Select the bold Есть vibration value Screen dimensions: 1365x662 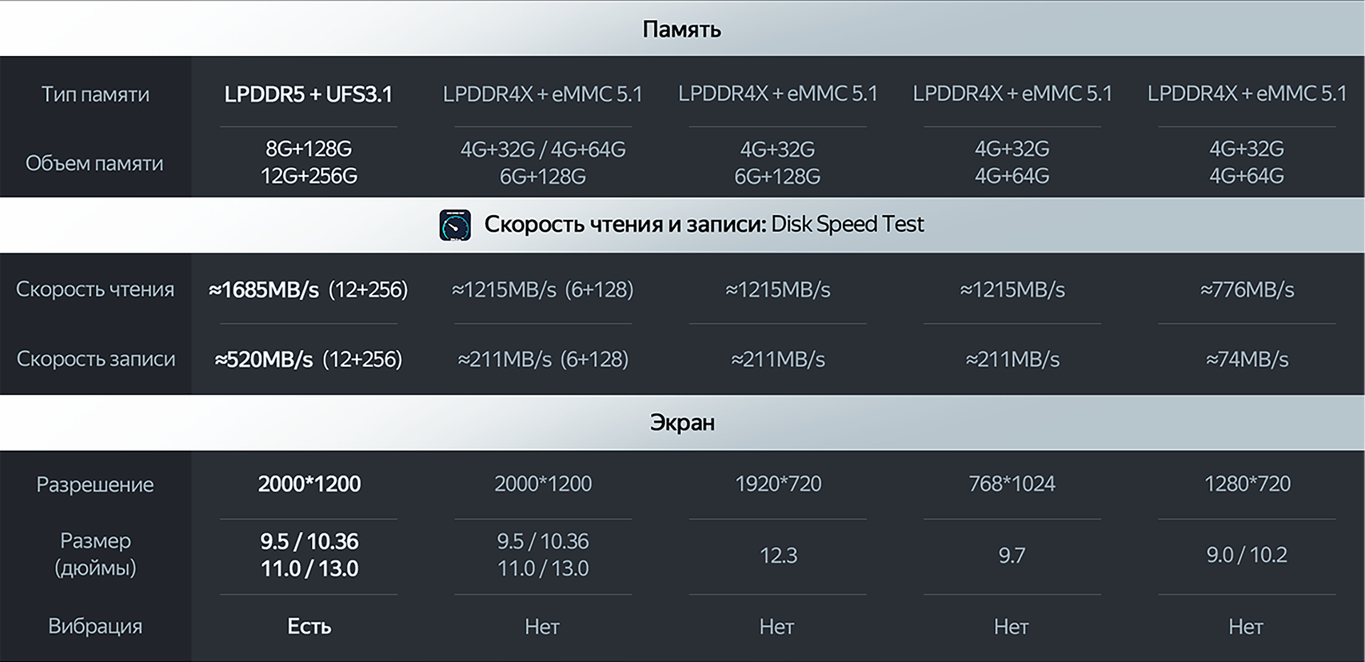tap(309, 627)
